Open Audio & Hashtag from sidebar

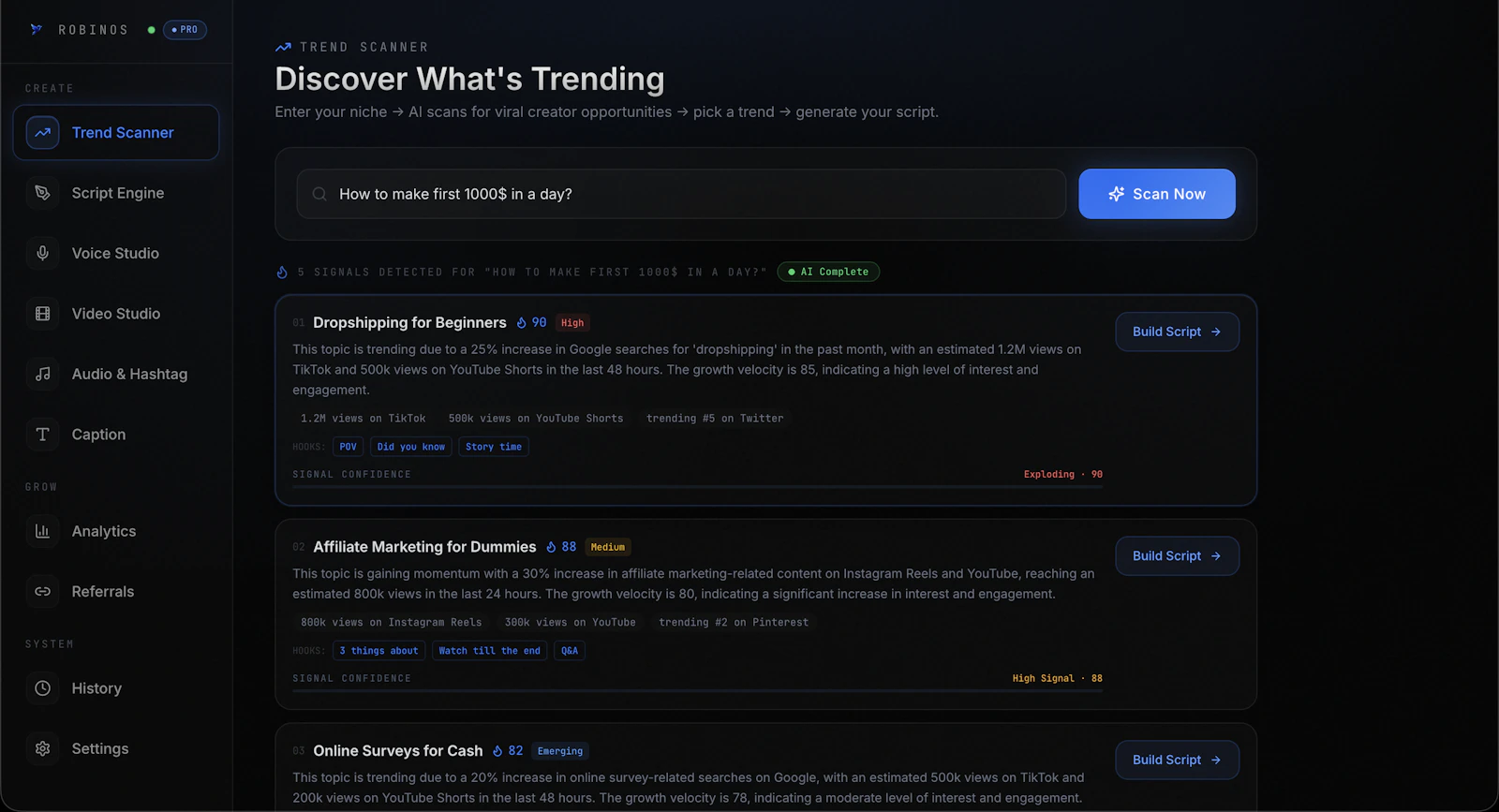[116, 375]
